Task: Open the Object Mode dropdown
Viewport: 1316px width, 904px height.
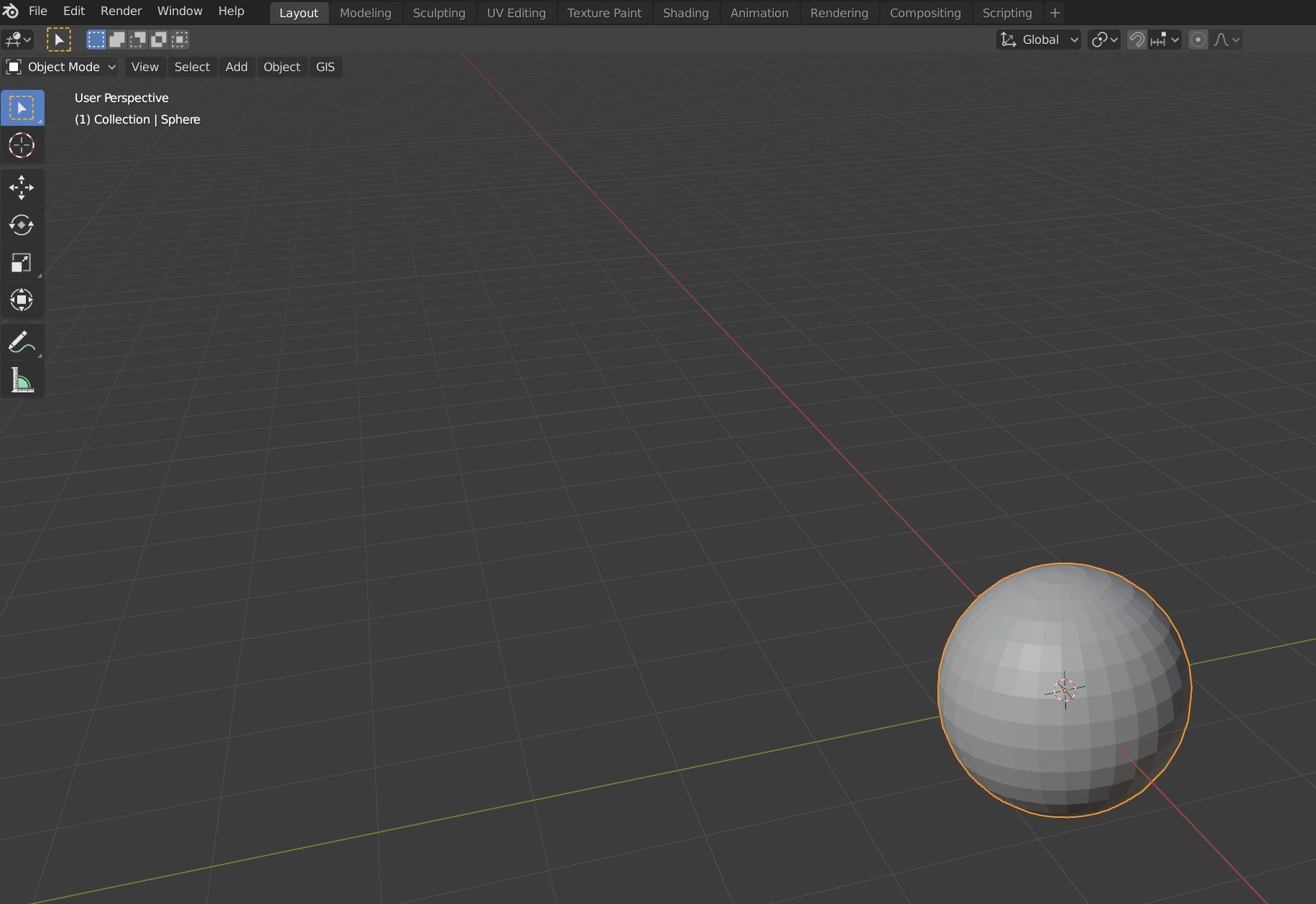Action: [x=61, y=67]
